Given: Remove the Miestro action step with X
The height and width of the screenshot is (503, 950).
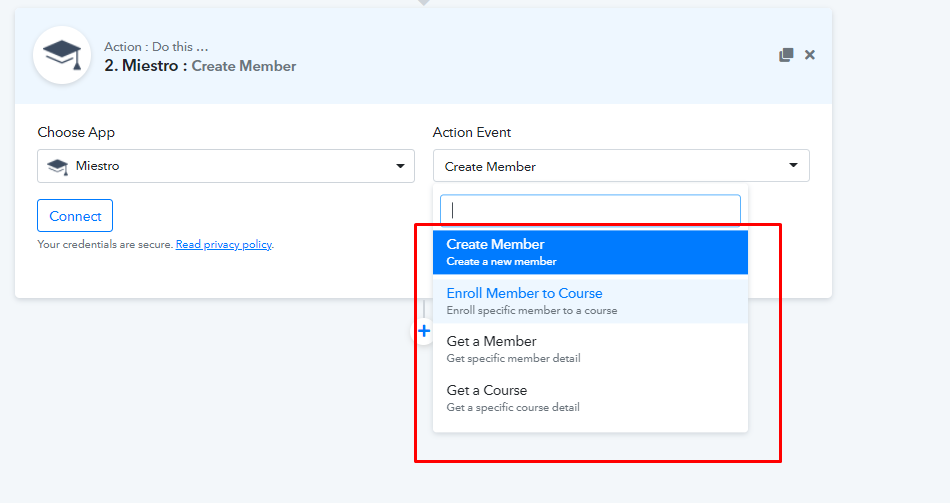Looking at the screenshot, I should point(810,55).
